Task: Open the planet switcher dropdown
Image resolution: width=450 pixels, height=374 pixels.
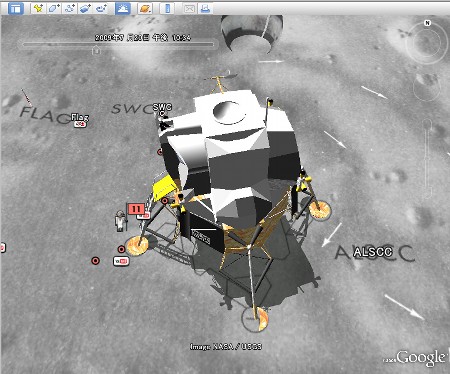Action: click(x=145, y=8)
